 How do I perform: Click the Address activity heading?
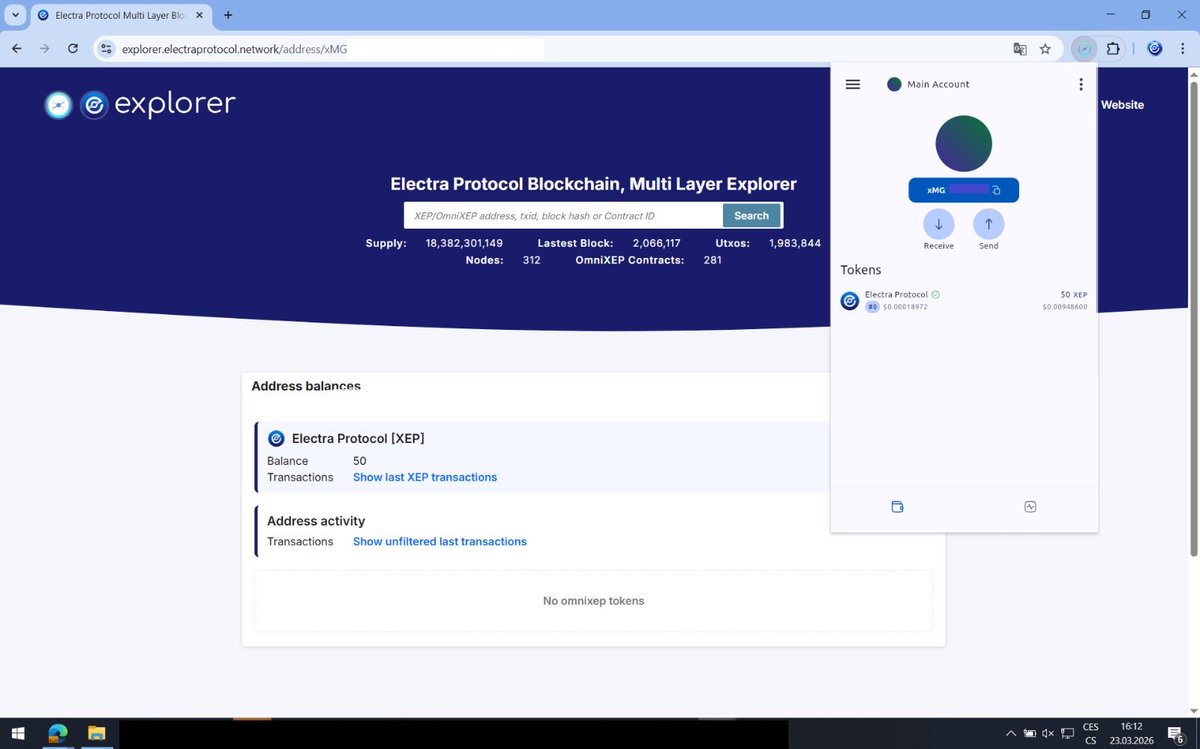coord(316,521)
